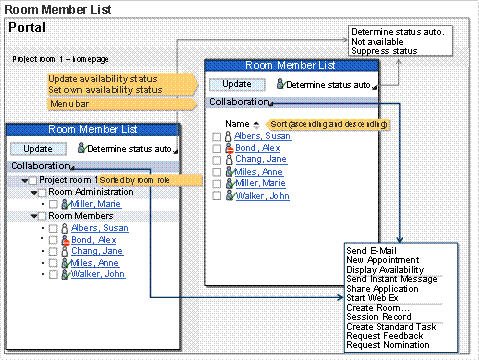This screenshot has width=479, height=360.
Task: Choose Determine status auto. in the status popup menu
Action: pyautogui.click(x=398, y=32)
